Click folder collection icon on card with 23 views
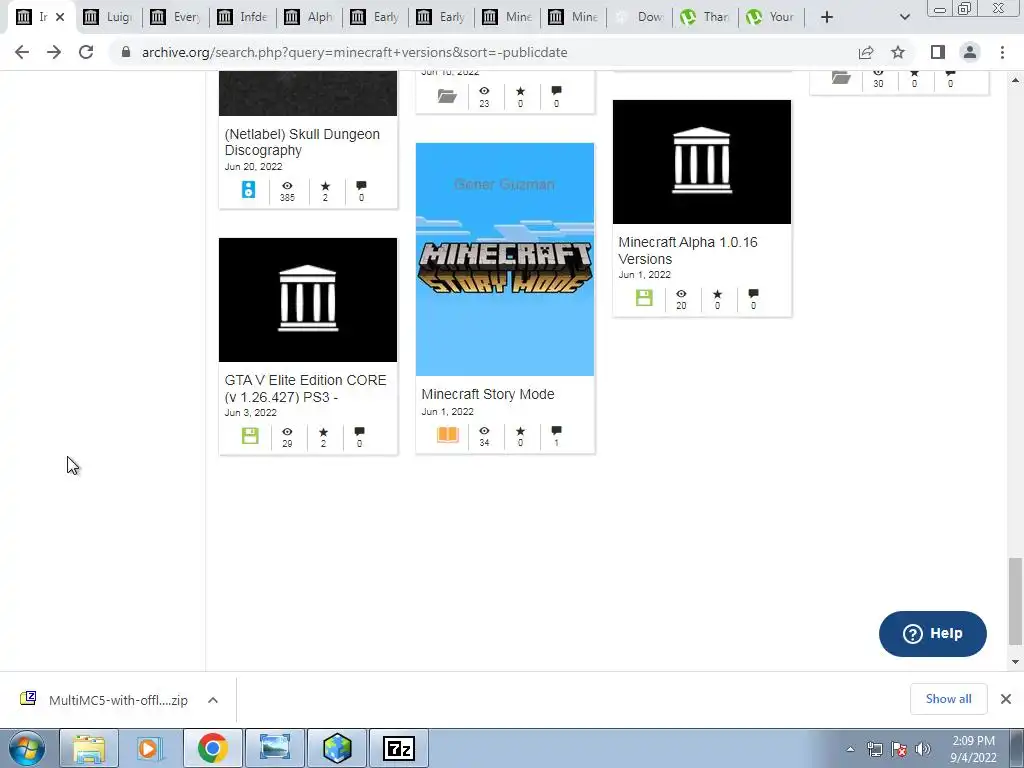The width and height of the screenshot is (1024, 768). (447, 96)
